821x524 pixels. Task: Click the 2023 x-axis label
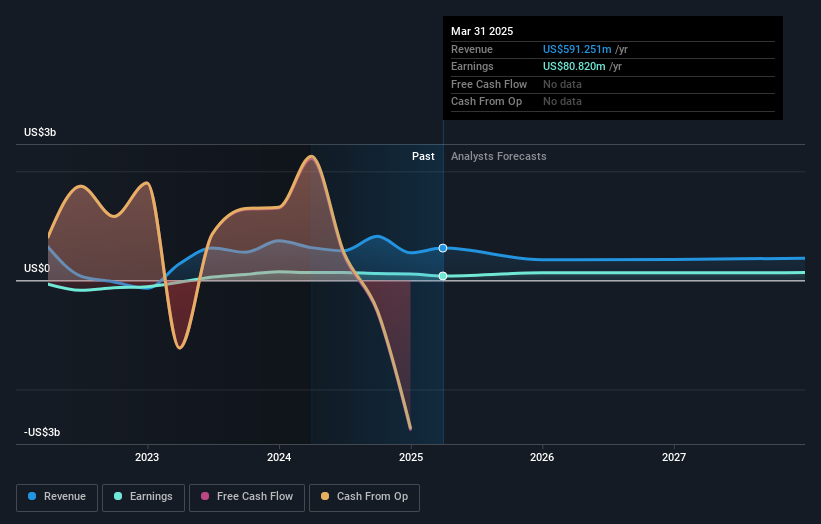(147, 458)
